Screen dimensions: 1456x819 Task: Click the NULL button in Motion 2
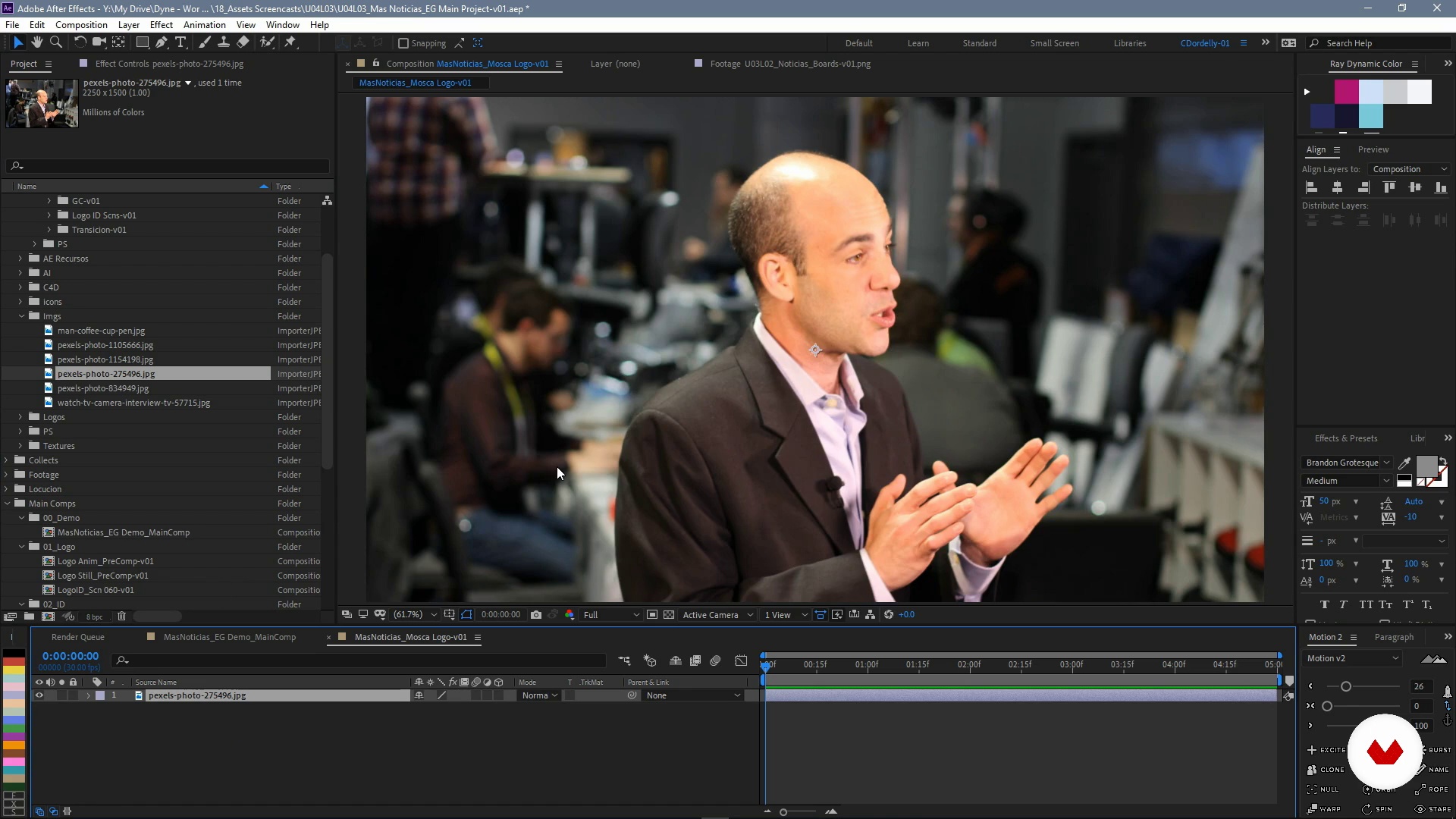coord(1323,789)
